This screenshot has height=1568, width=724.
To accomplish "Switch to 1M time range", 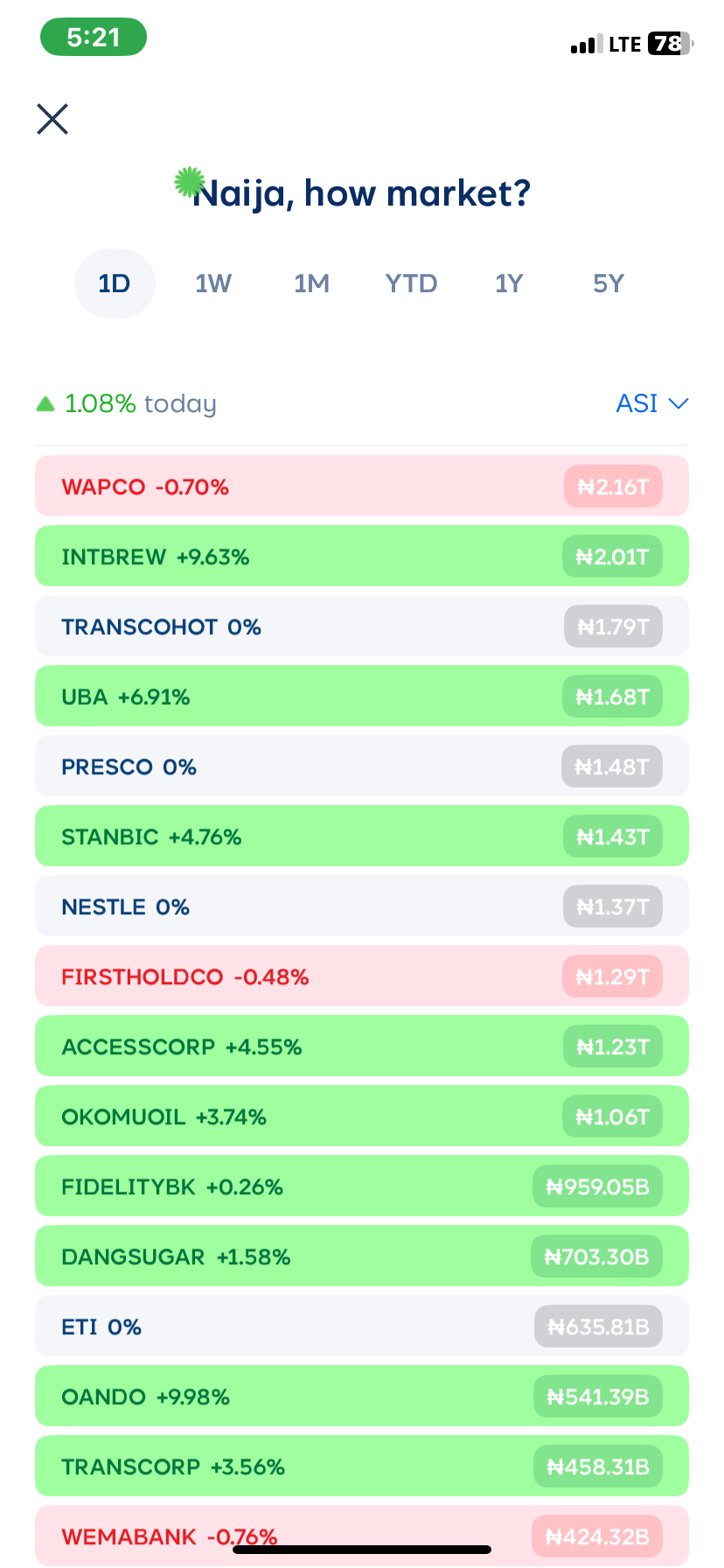I will [311, 283].
